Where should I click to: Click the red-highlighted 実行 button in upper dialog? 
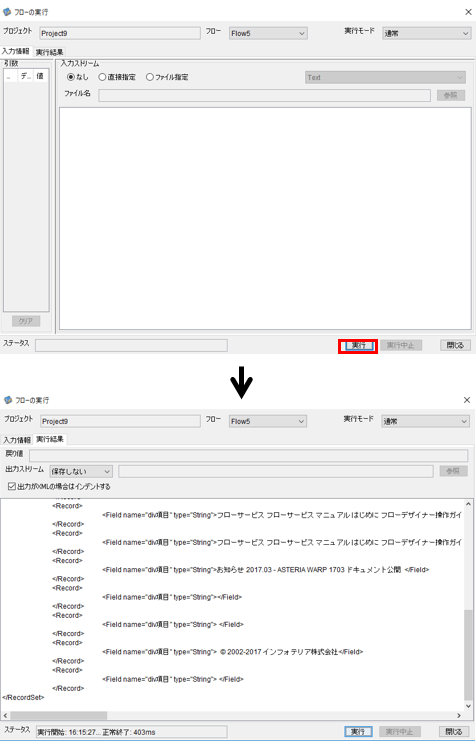[358, 345]
